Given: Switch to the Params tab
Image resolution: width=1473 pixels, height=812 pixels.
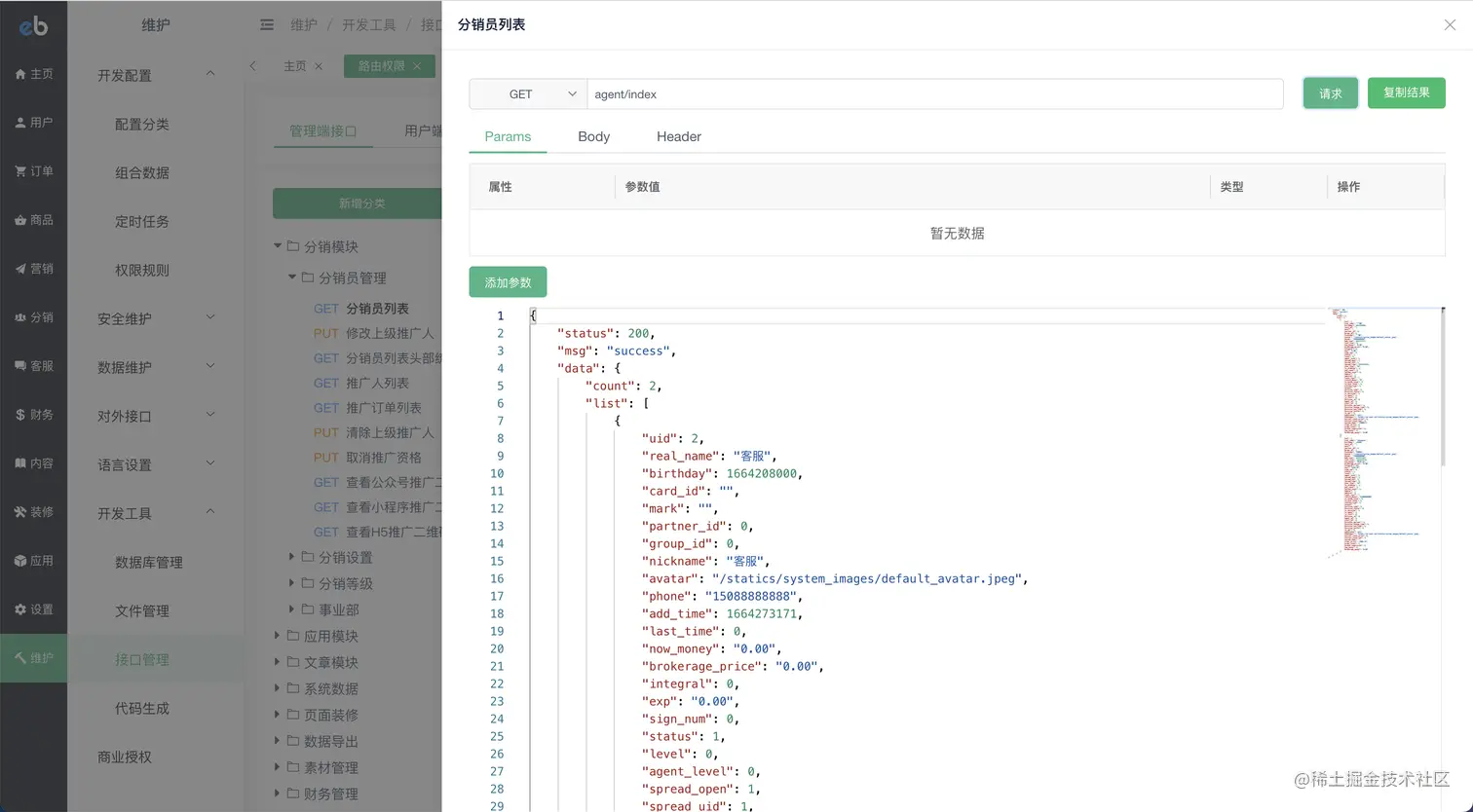Looking at the screenshot, I should tap(508, 136).
